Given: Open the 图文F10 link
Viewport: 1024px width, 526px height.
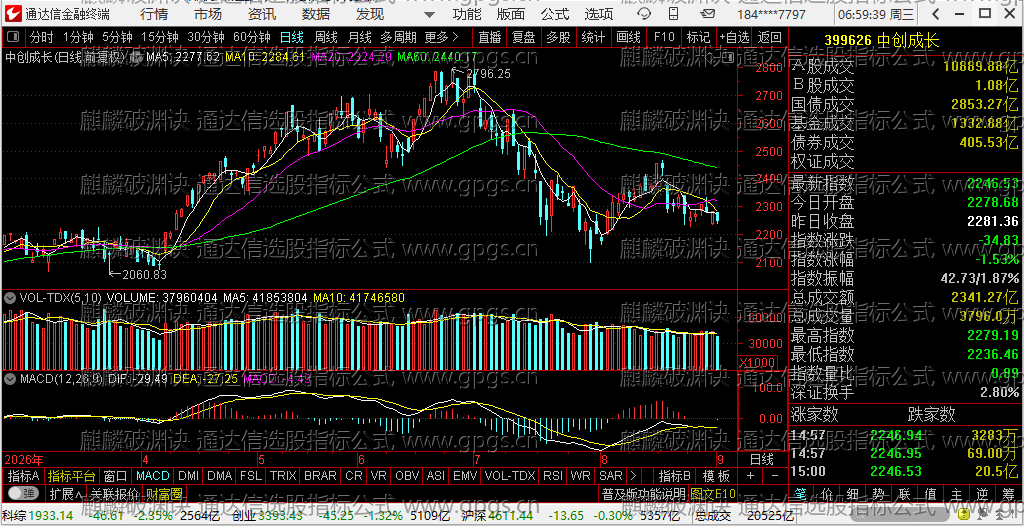Looking at the screenshot, I should click(x=713, y=493).
